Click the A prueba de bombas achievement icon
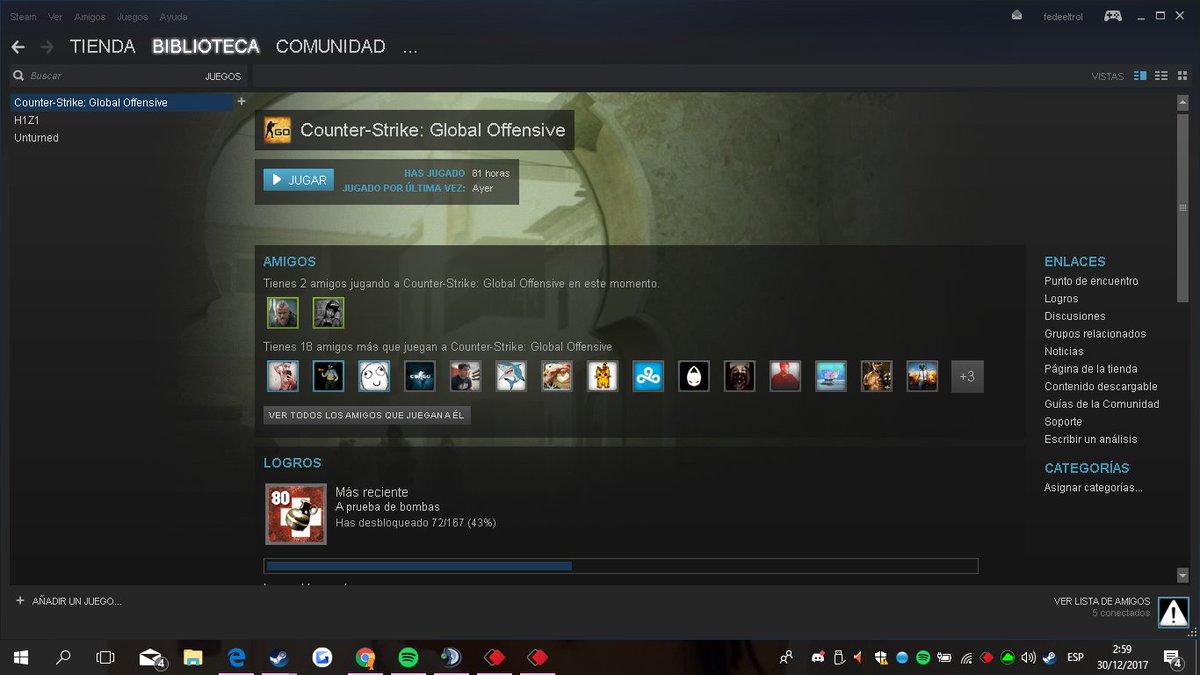Image resolution: width=1200 pixels, height=675 pixels. point(296,514)
